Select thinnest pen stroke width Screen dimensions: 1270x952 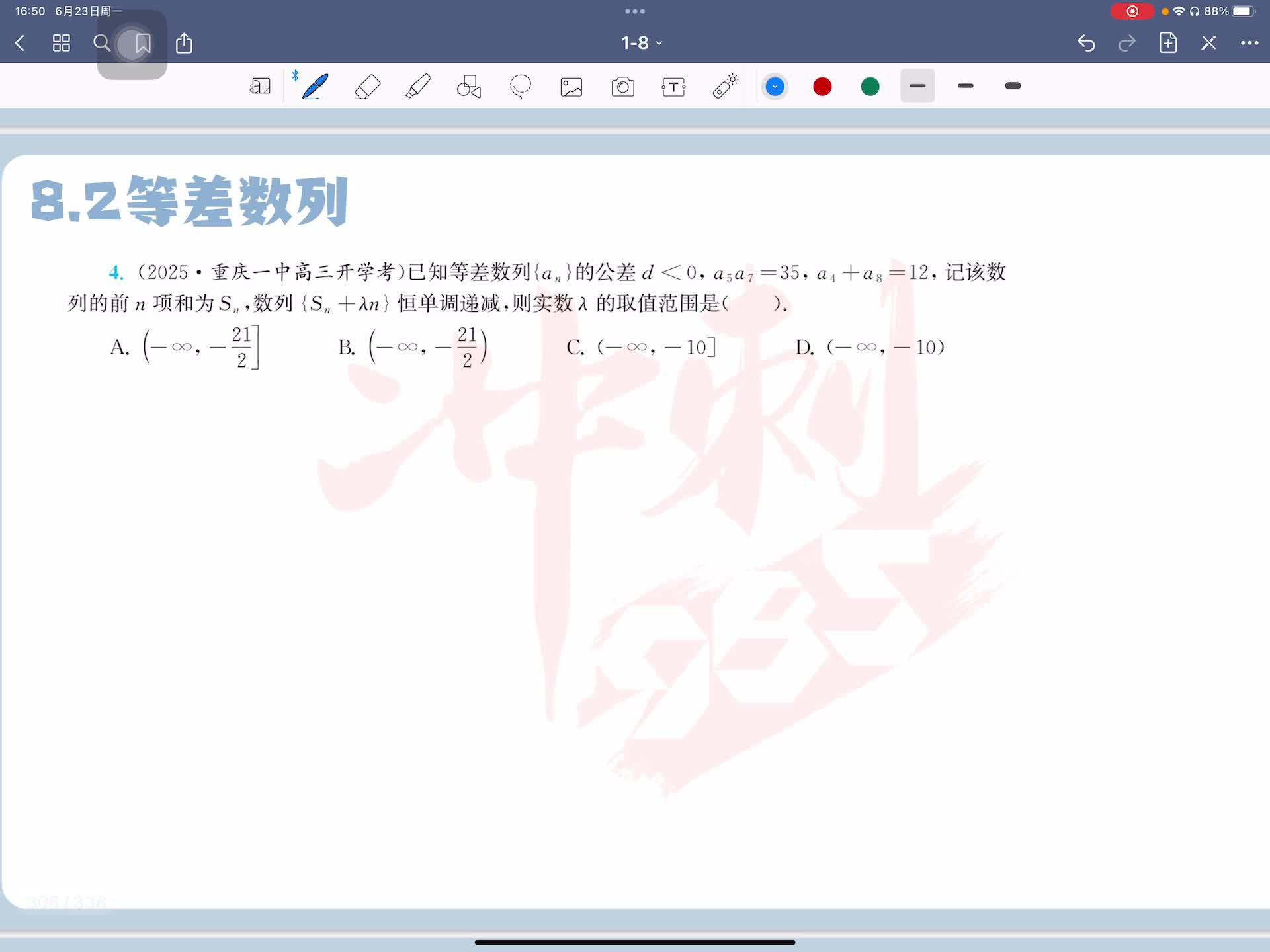pyautogui.click(x=917, y=86)
